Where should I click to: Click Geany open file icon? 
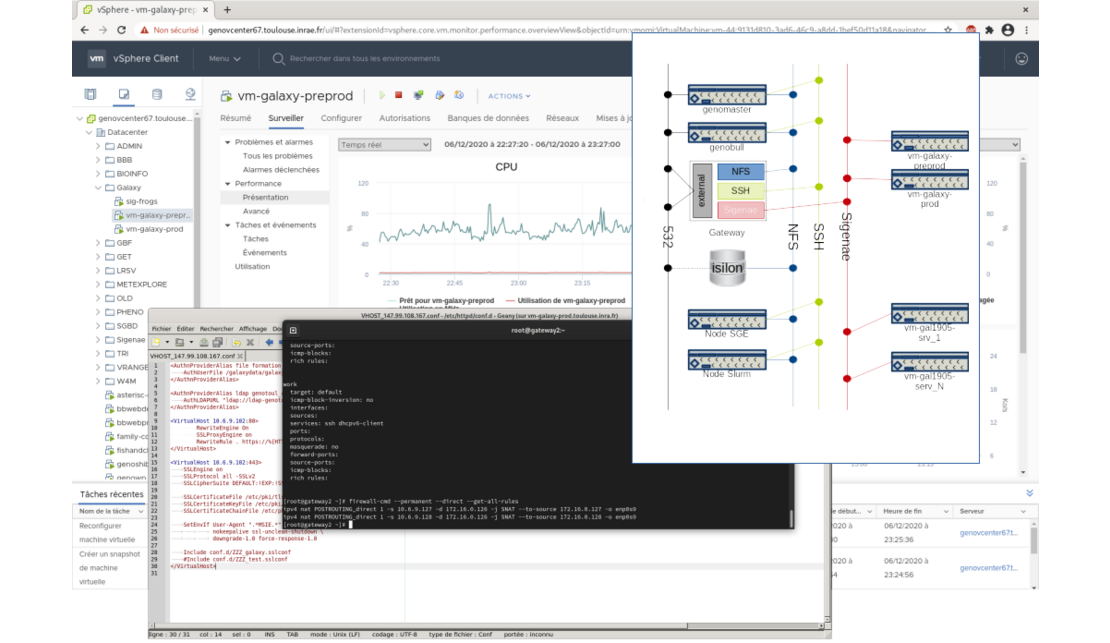pos(180,342)
